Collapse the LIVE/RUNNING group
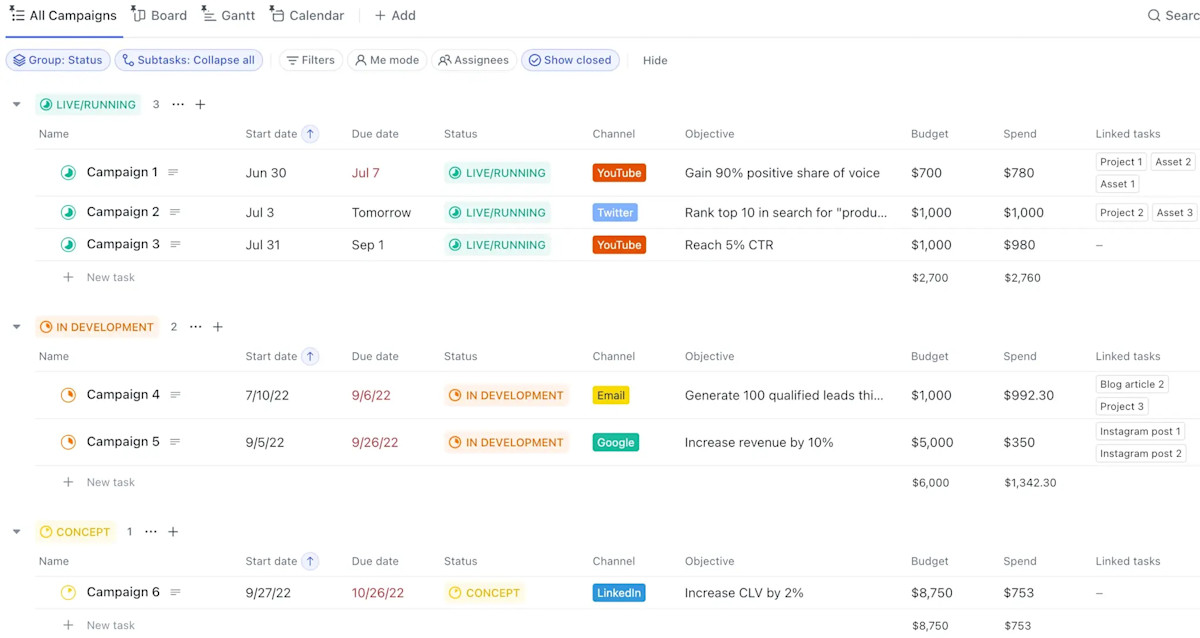 coord(16,103)
